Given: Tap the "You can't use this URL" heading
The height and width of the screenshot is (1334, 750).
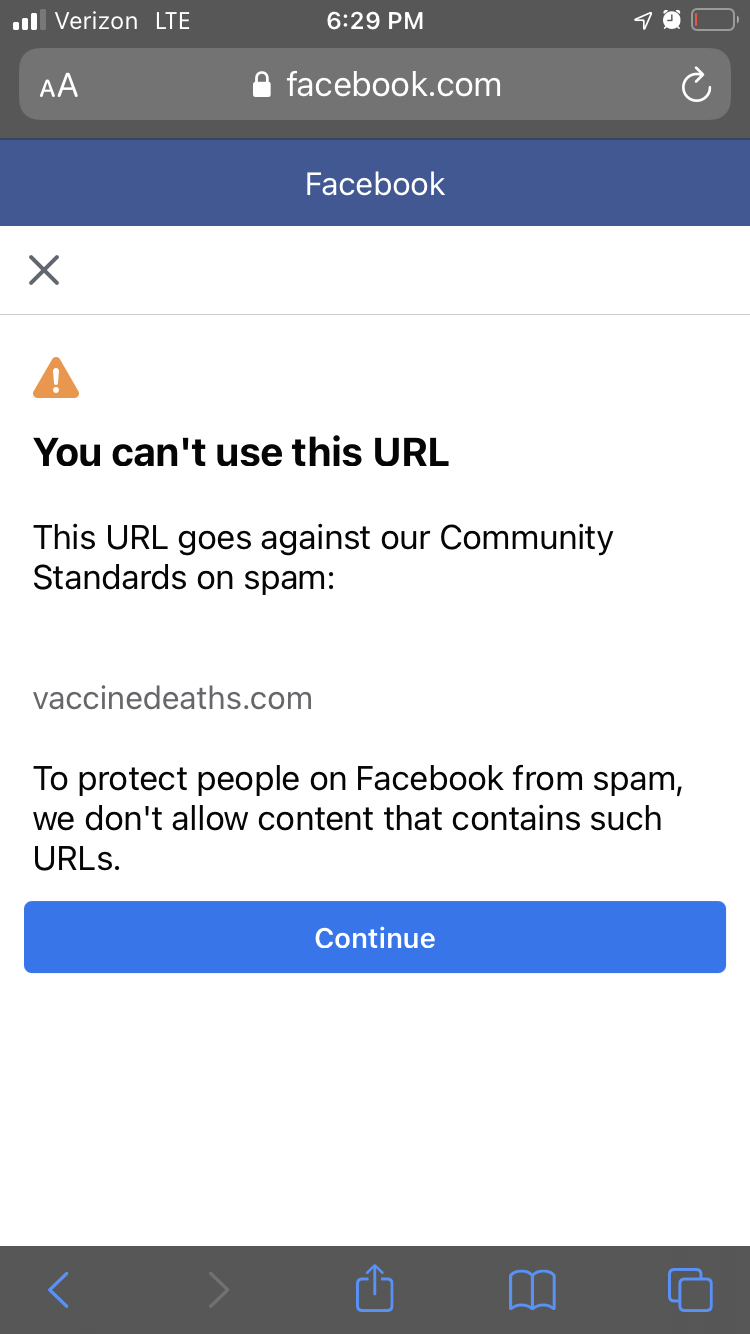Looking at the screenshot, I should 241,453.
